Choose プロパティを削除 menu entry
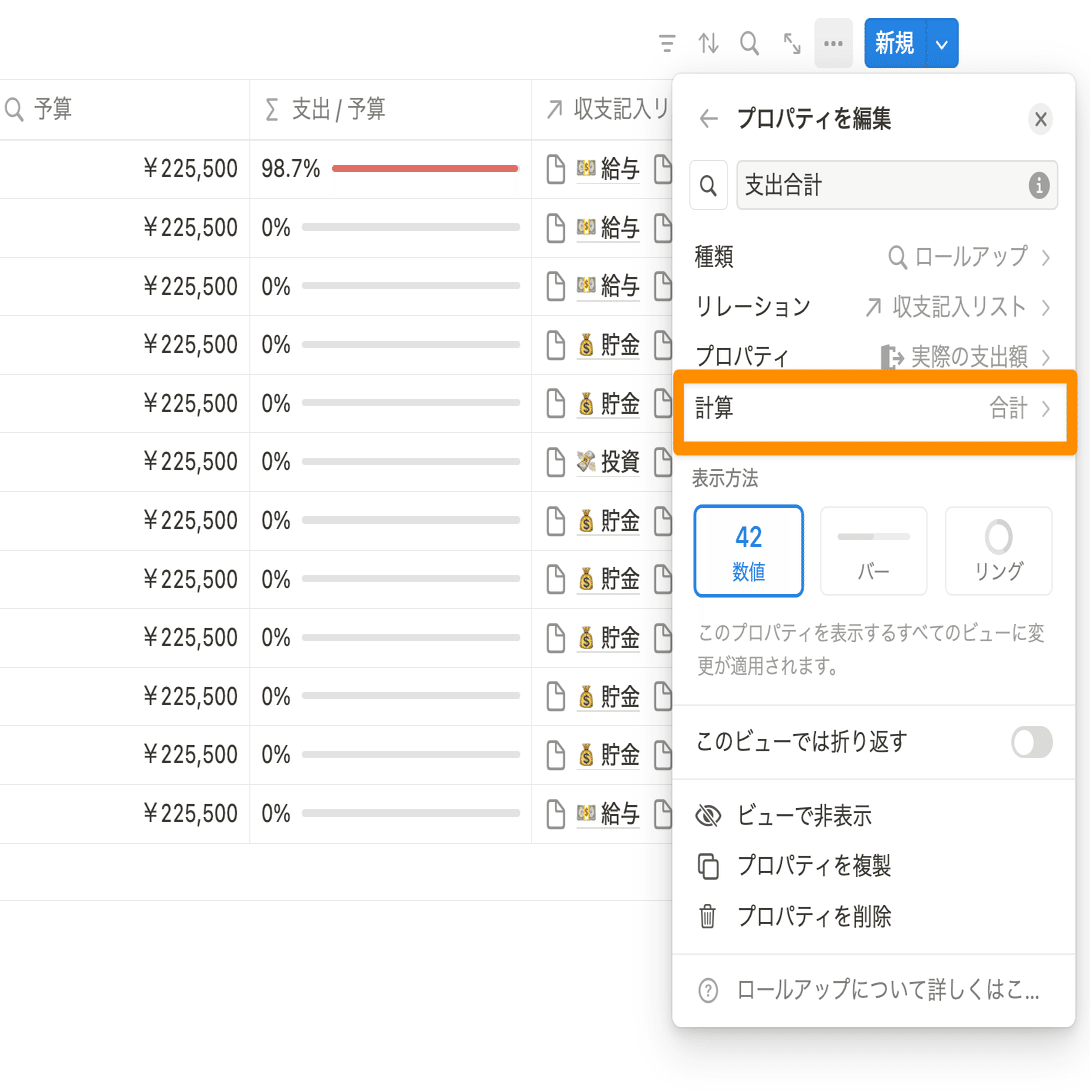 click(x=873, y=916)
